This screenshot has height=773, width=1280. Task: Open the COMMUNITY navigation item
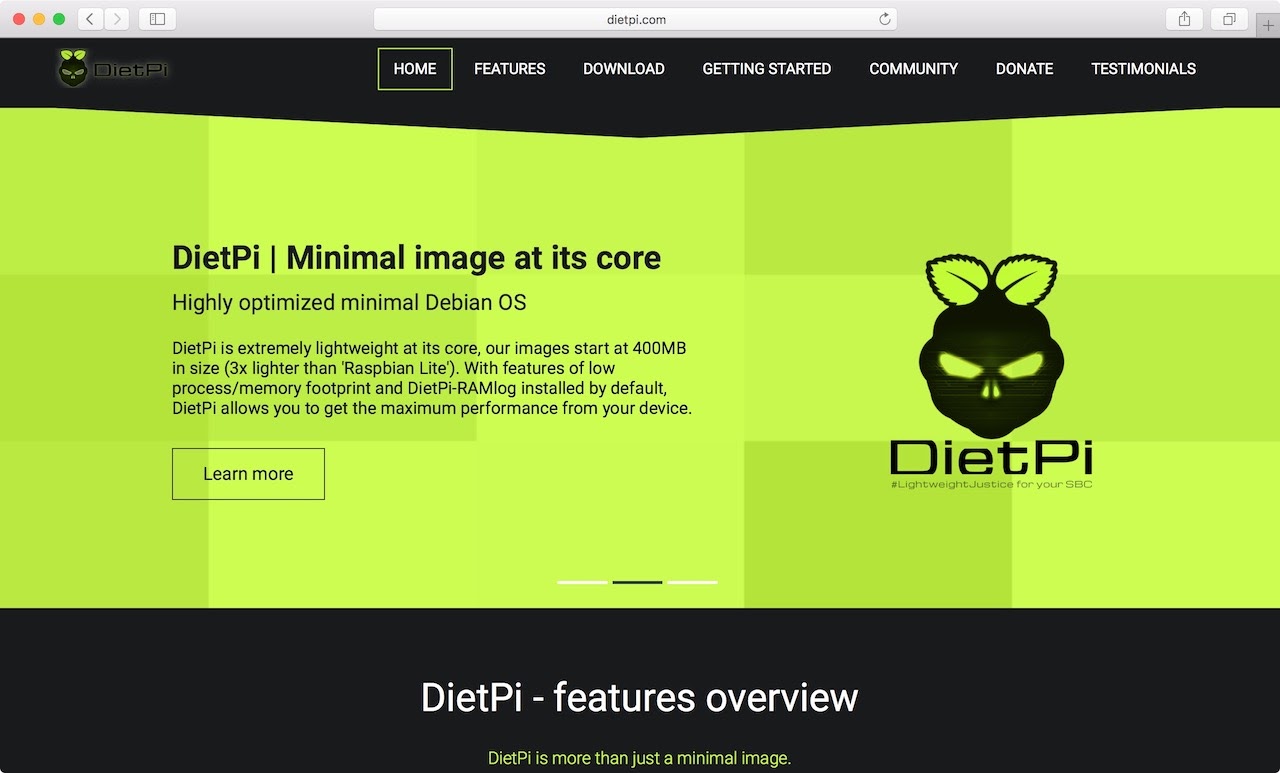click(x=914, y=69)
